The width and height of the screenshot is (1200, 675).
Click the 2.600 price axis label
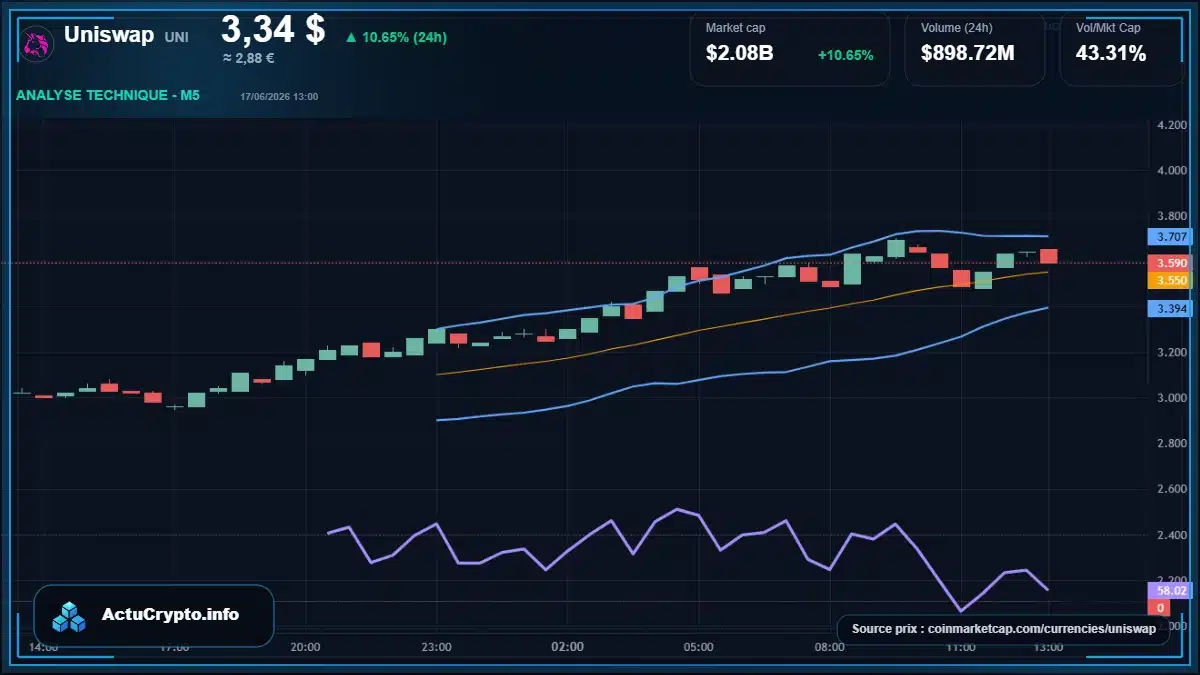[x=1171, y=489]
